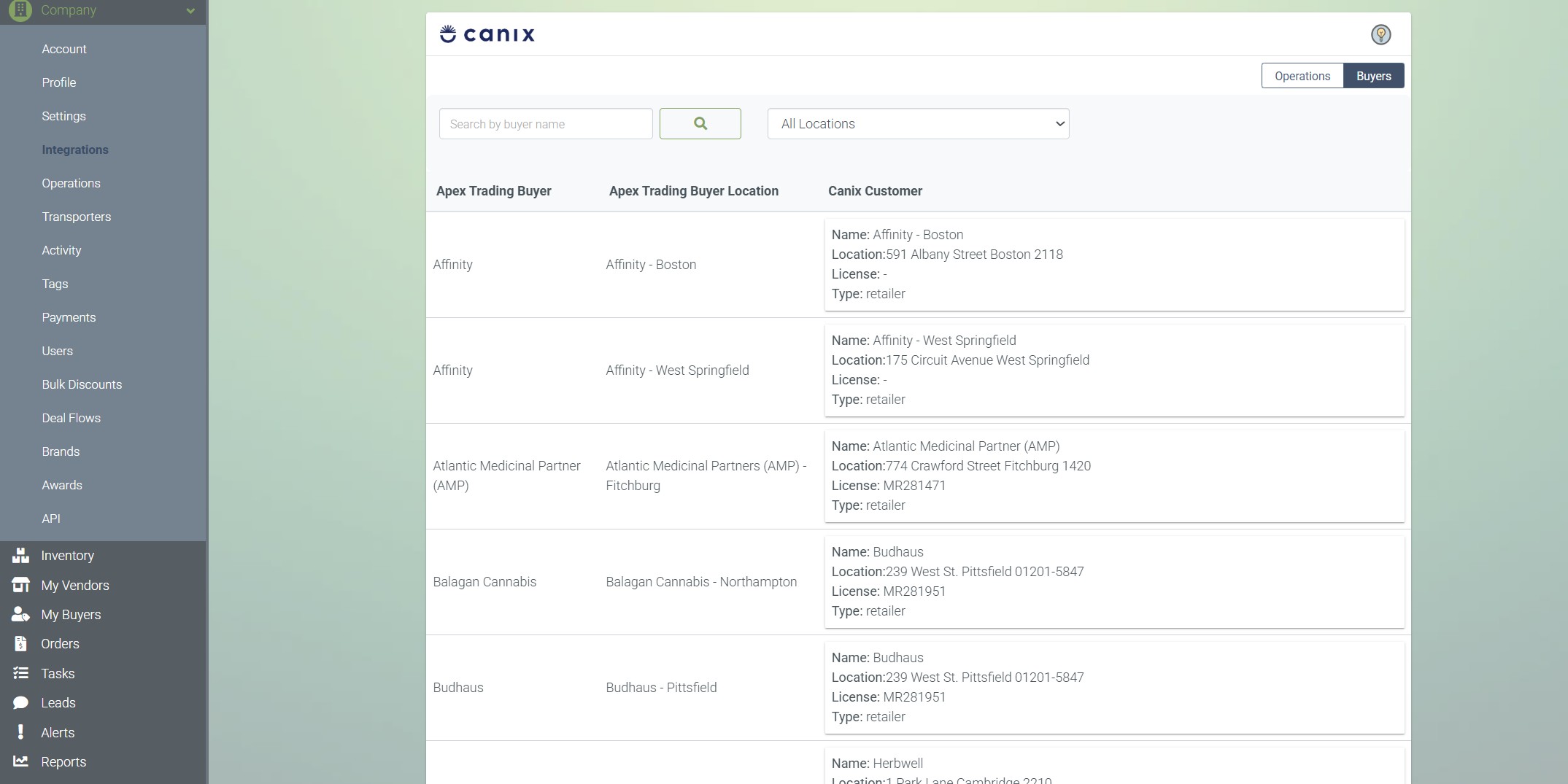The width and height of the screenshot is (1568, 784).
Task: View Alerts in the sidebar
Action: [57, 733]
